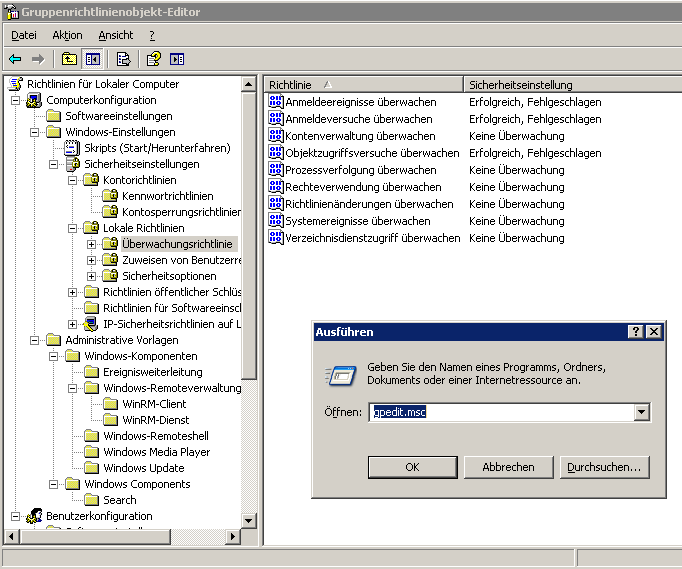682x569 pixels.
Task: Collapse the Kontorichtlinien node
Action: tap(73, 181)
